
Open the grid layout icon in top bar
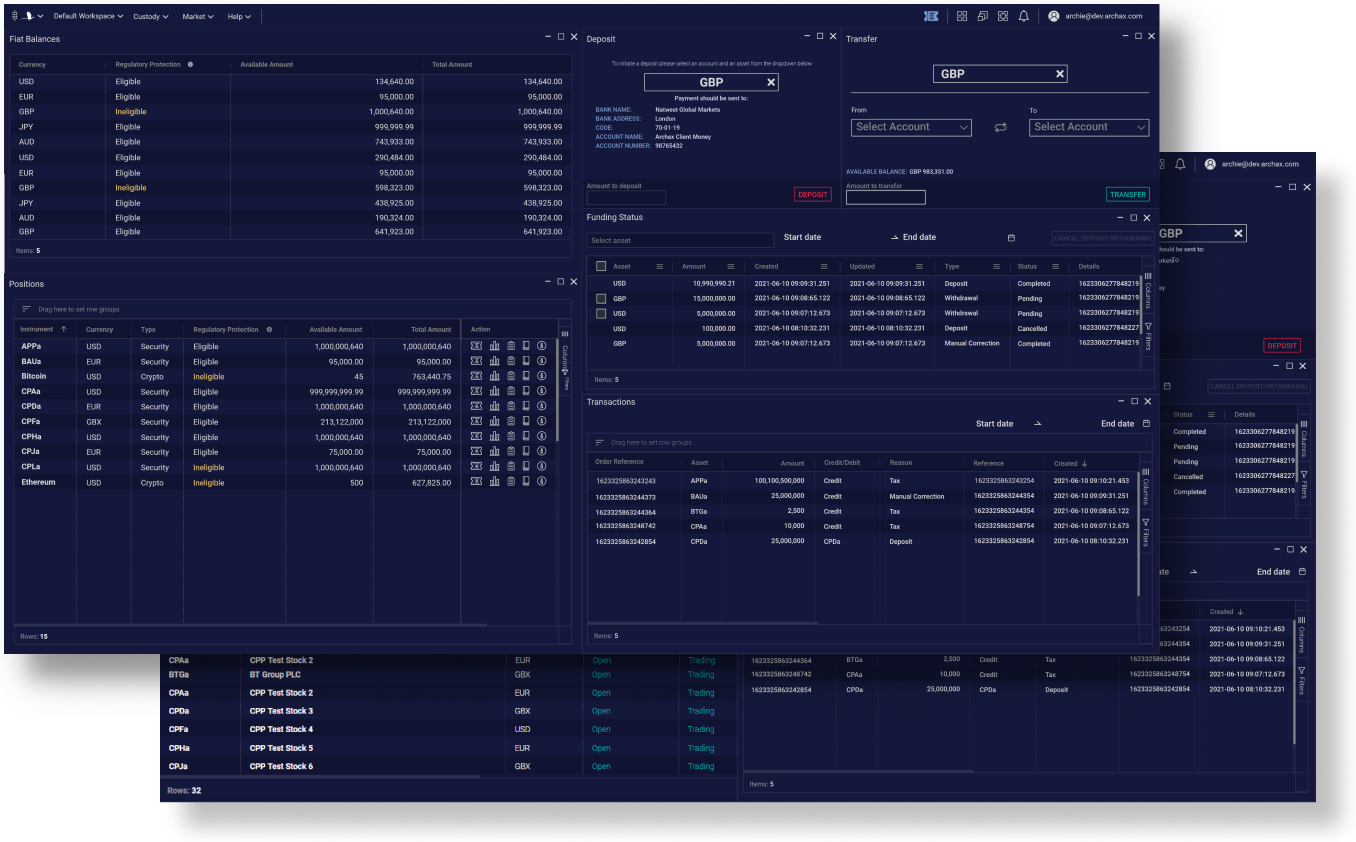[962, 16]
